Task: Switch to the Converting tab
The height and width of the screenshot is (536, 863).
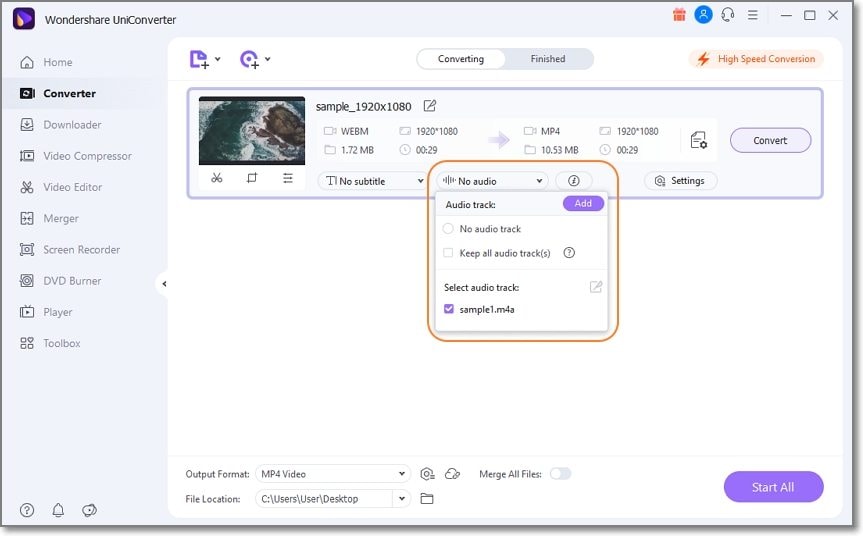Action: pos(461,59)
